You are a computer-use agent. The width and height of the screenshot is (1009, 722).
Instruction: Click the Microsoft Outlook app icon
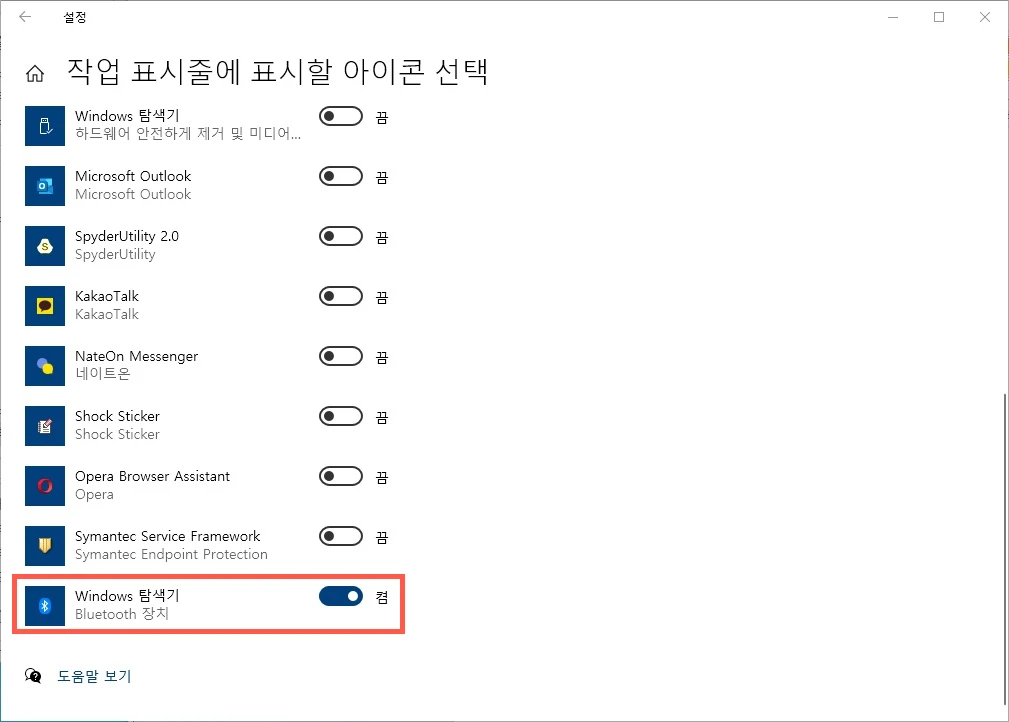45,186
